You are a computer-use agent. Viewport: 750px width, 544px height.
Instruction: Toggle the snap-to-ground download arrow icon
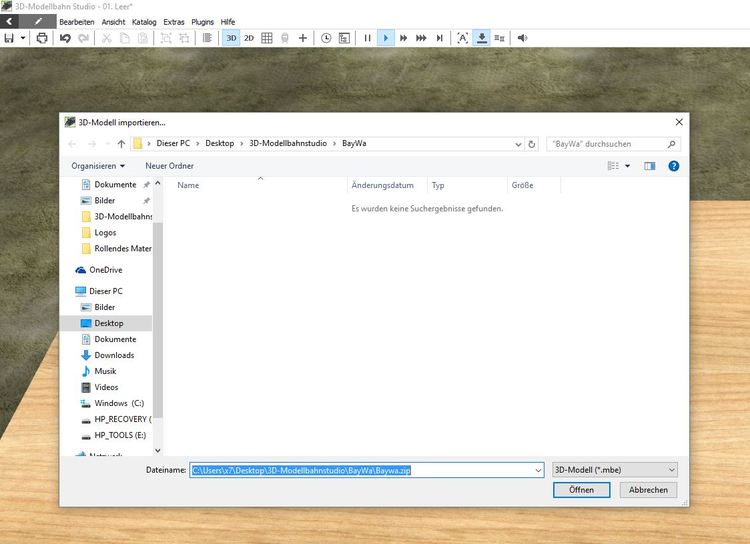[482, 38]
